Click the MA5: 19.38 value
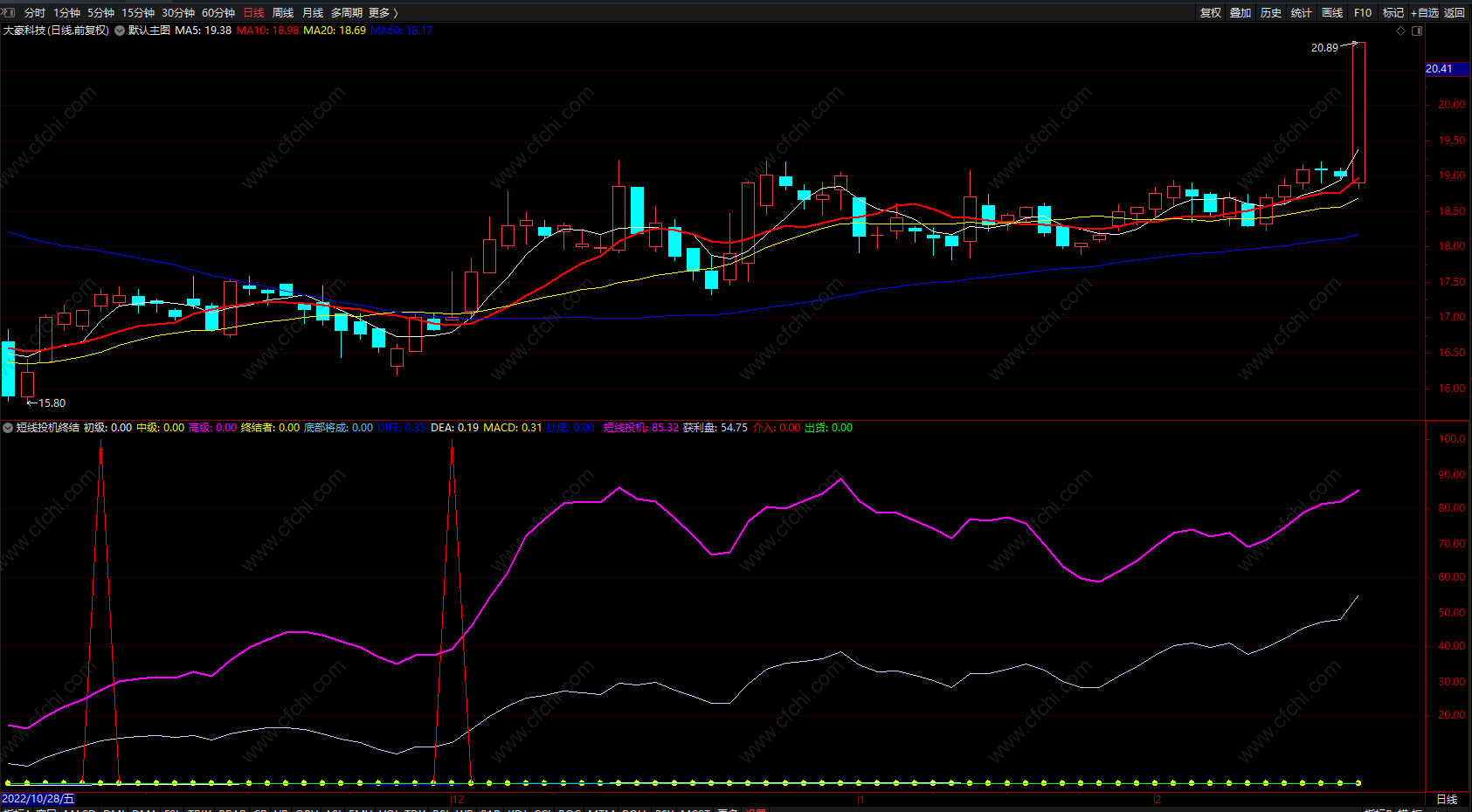1472x812 pixels. coord(204,31)
